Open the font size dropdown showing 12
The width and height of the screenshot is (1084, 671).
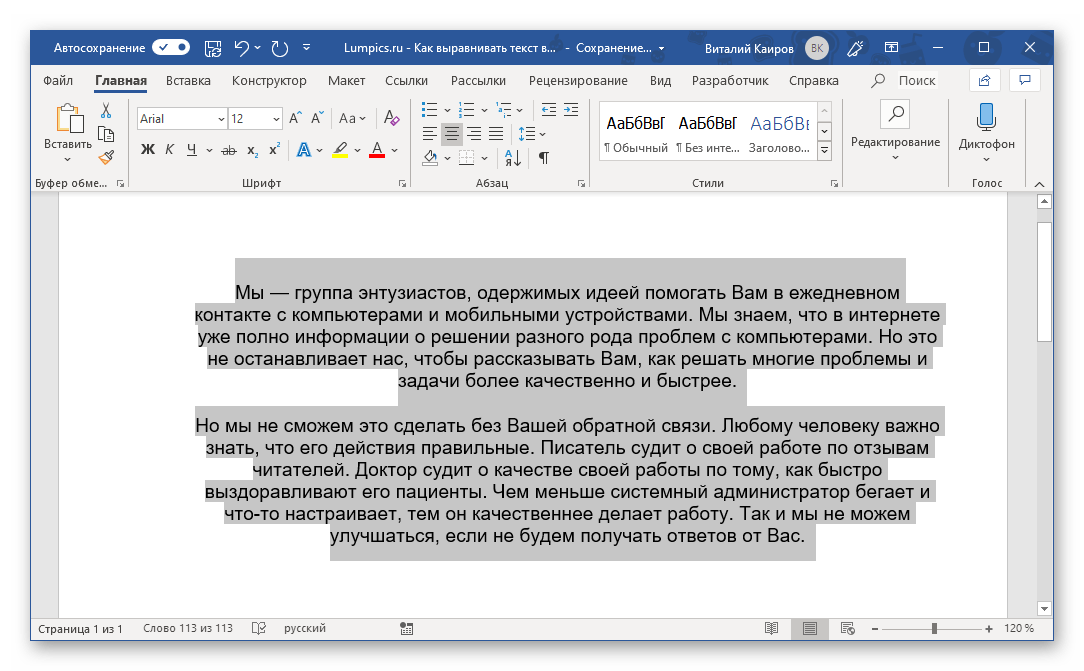[276, 119]
